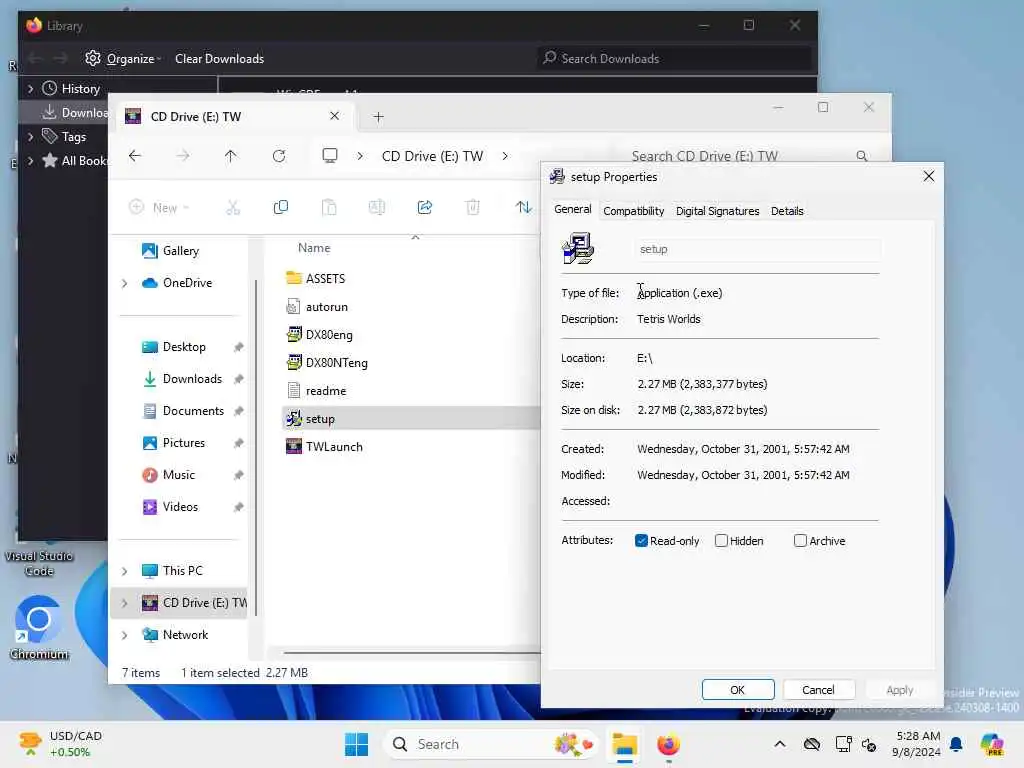Image resolution: width=1024 pixels, height=768 pixels.
Task: Expand breadcrumb chevron after CD Drive (E:) TW
Action: pyautogui.click(x=505, y=155)
